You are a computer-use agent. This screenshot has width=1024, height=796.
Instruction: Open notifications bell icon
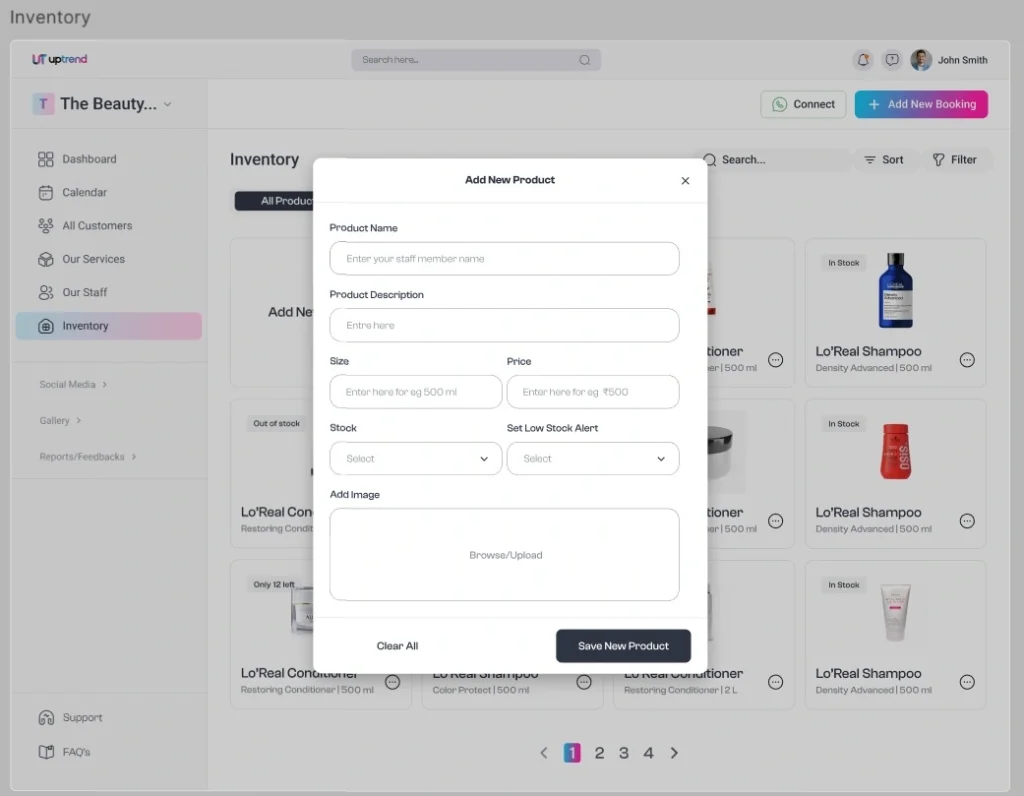click(x=862, y=60)
